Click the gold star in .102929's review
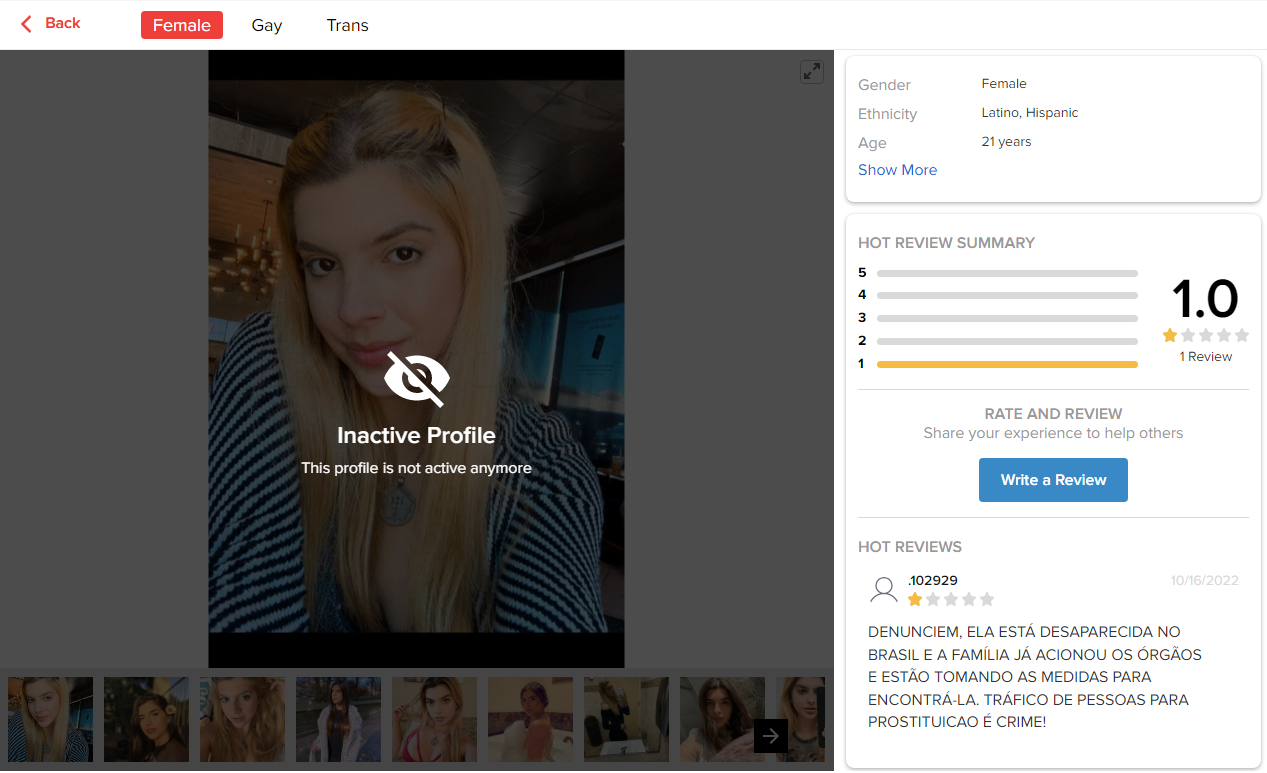1267x773 pixels. 915,599
